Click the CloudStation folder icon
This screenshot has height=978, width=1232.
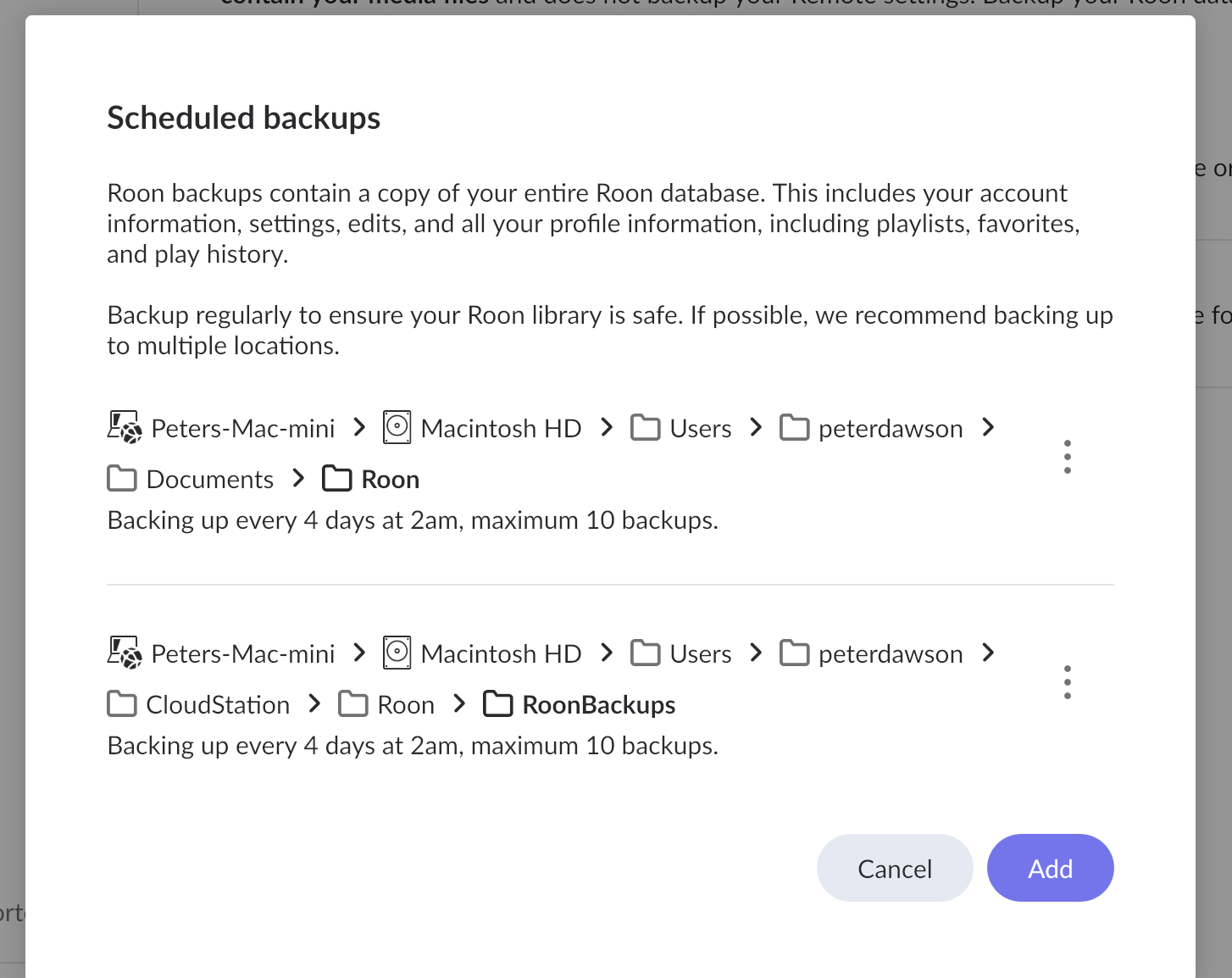[x=122, y=704]
